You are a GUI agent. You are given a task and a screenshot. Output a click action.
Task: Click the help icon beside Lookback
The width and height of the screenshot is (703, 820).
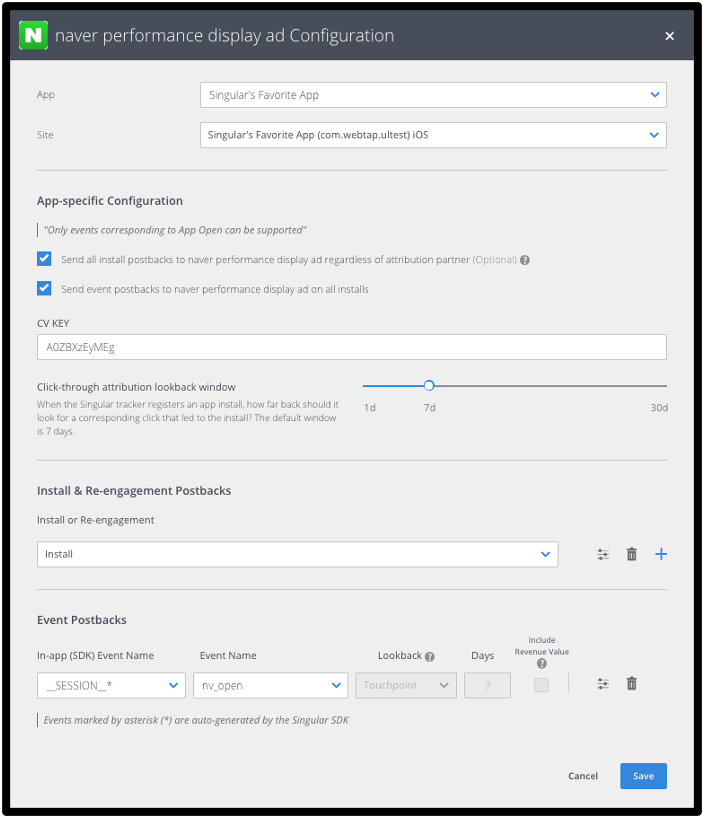click(x=429, y=657)
